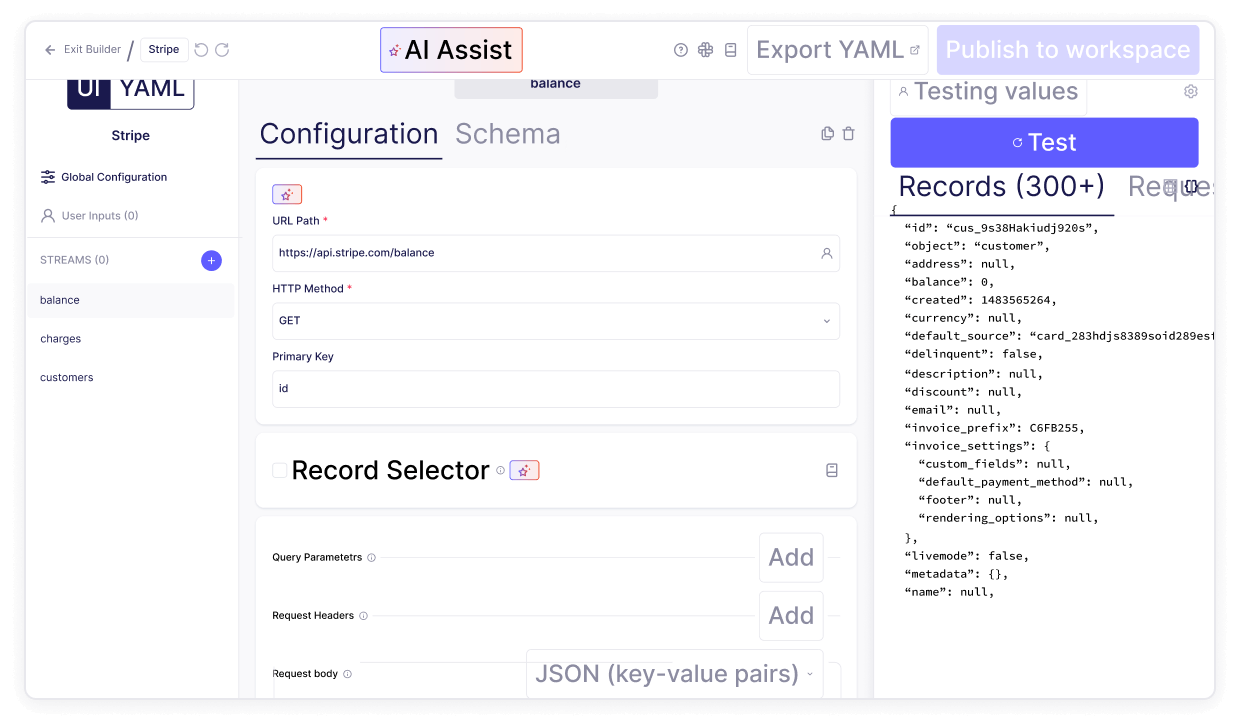Click the undo arrow icon

[202, 50]
